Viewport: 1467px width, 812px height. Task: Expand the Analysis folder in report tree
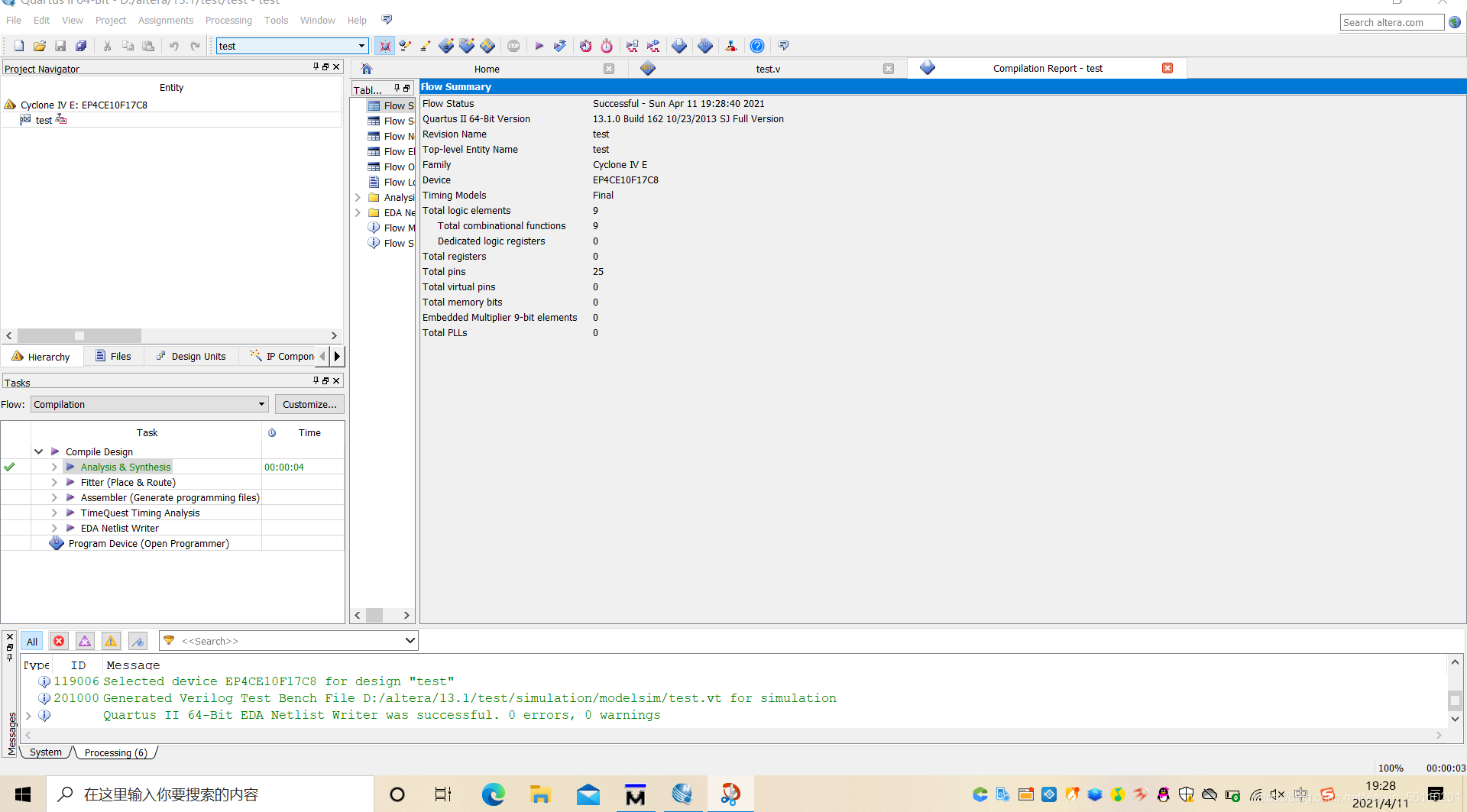point(358,197)
